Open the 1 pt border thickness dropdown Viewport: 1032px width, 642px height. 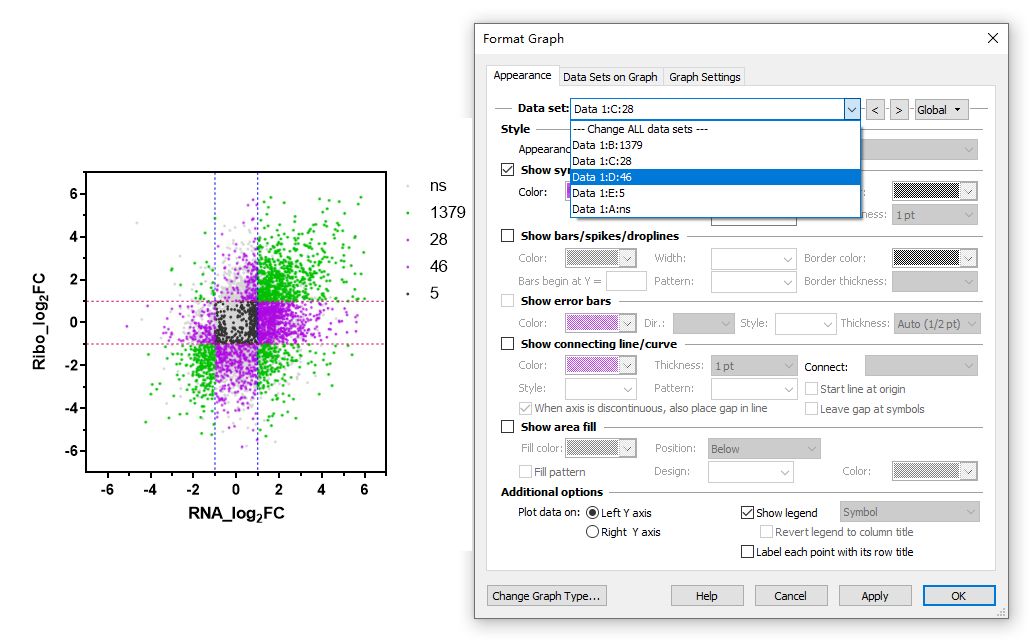[x=935, y=215]
